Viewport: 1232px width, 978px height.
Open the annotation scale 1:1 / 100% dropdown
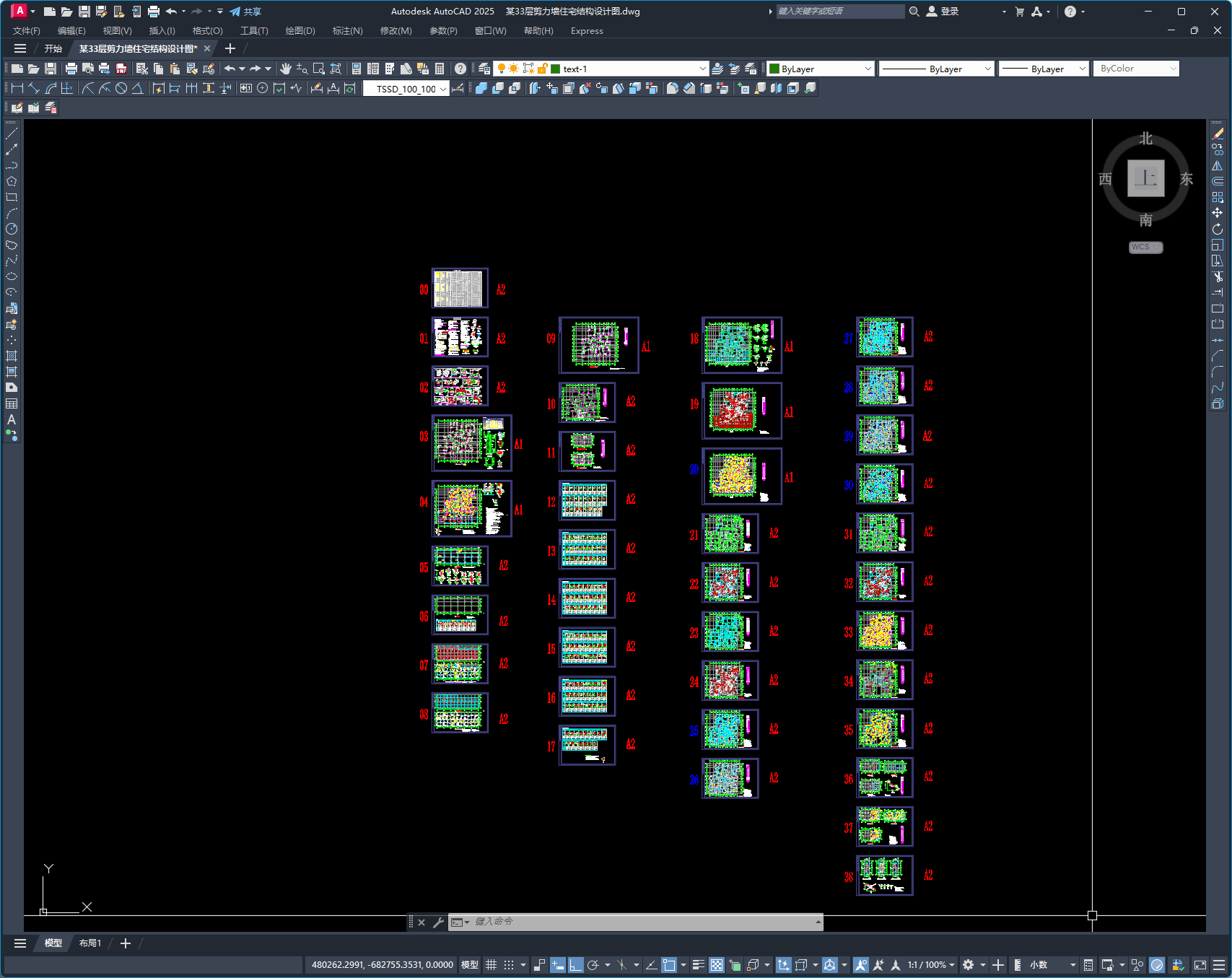[931, 965]
